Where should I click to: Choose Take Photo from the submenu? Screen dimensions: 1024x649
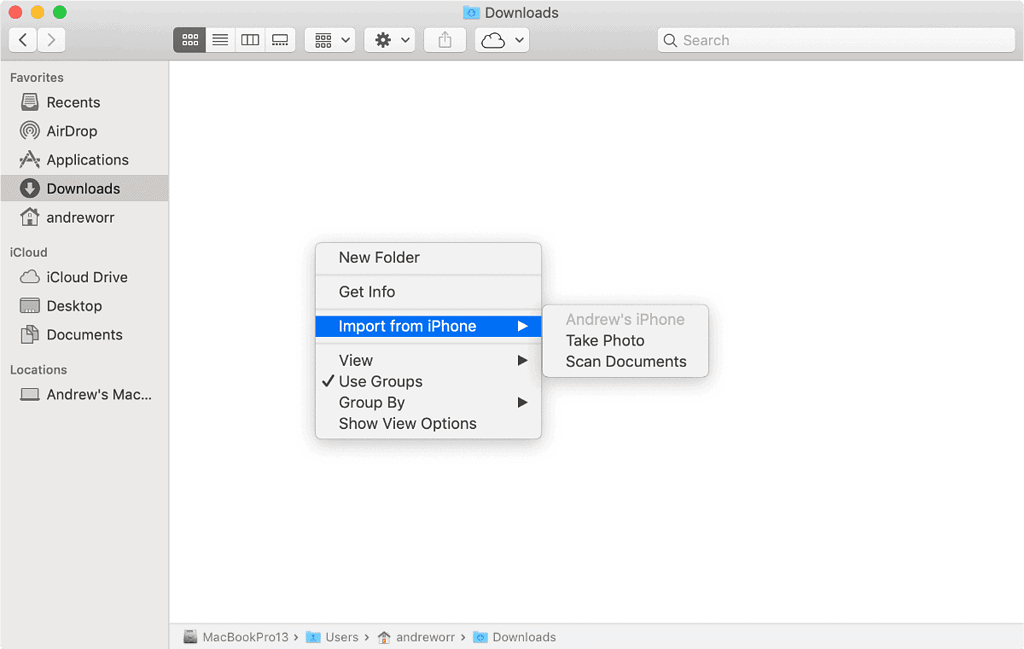(x=603, y=340)
